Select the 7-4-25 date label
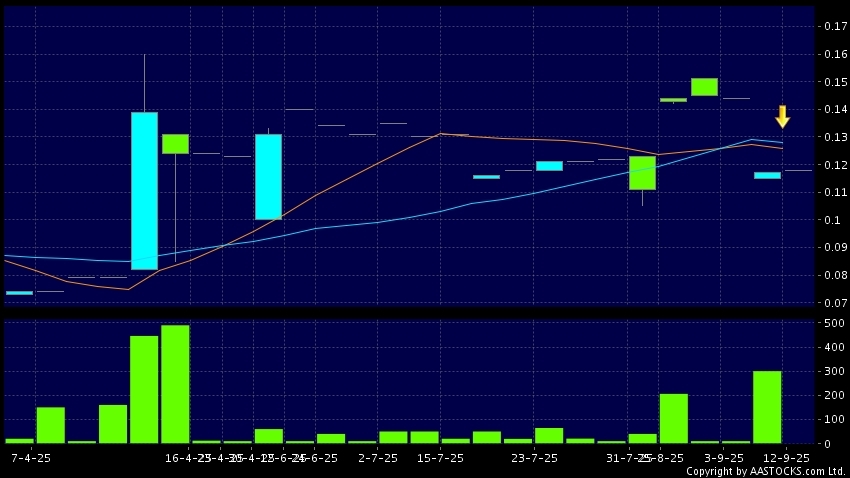850x478 pixels. click(x=30, y=457)
